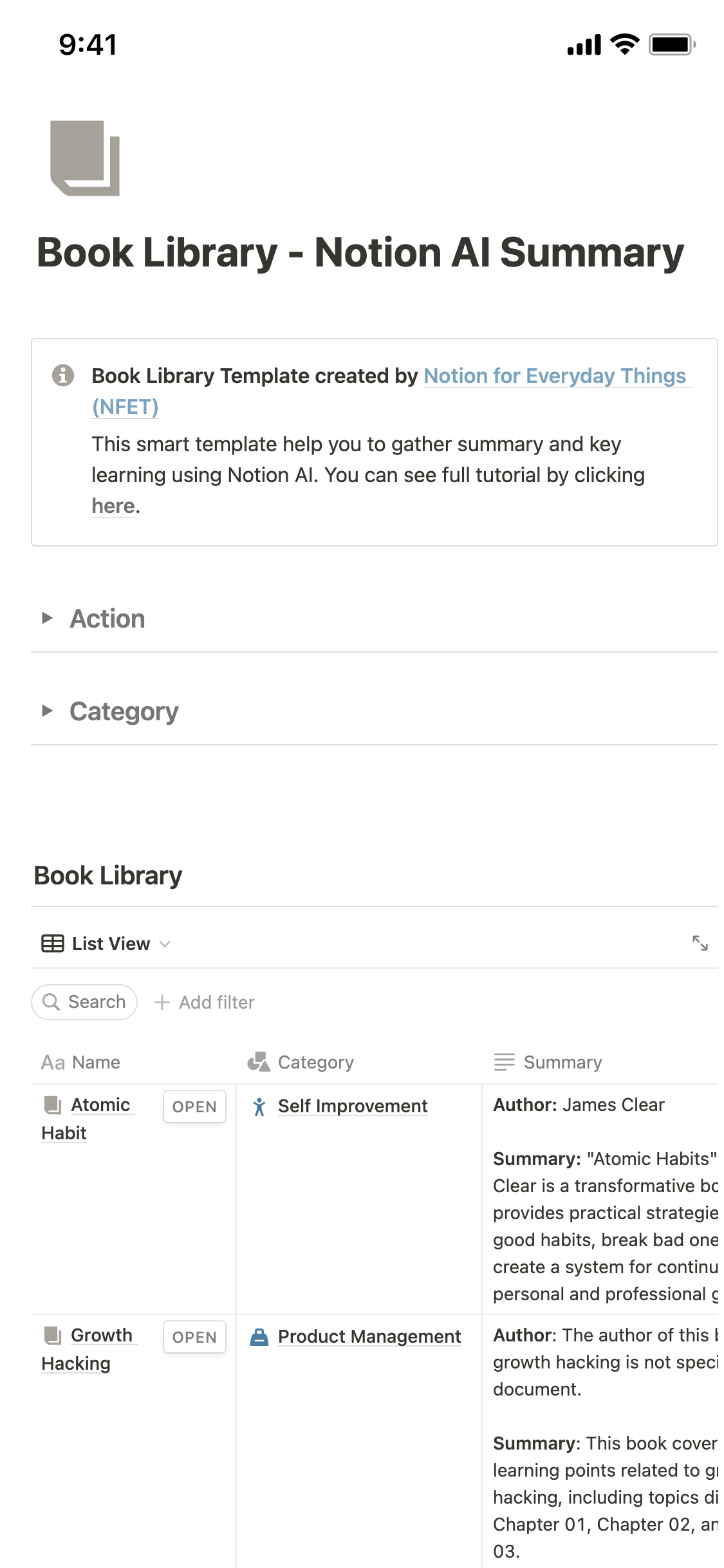Tap the book page icon above title
The image size is (724, 1568).
coord(85,158)
